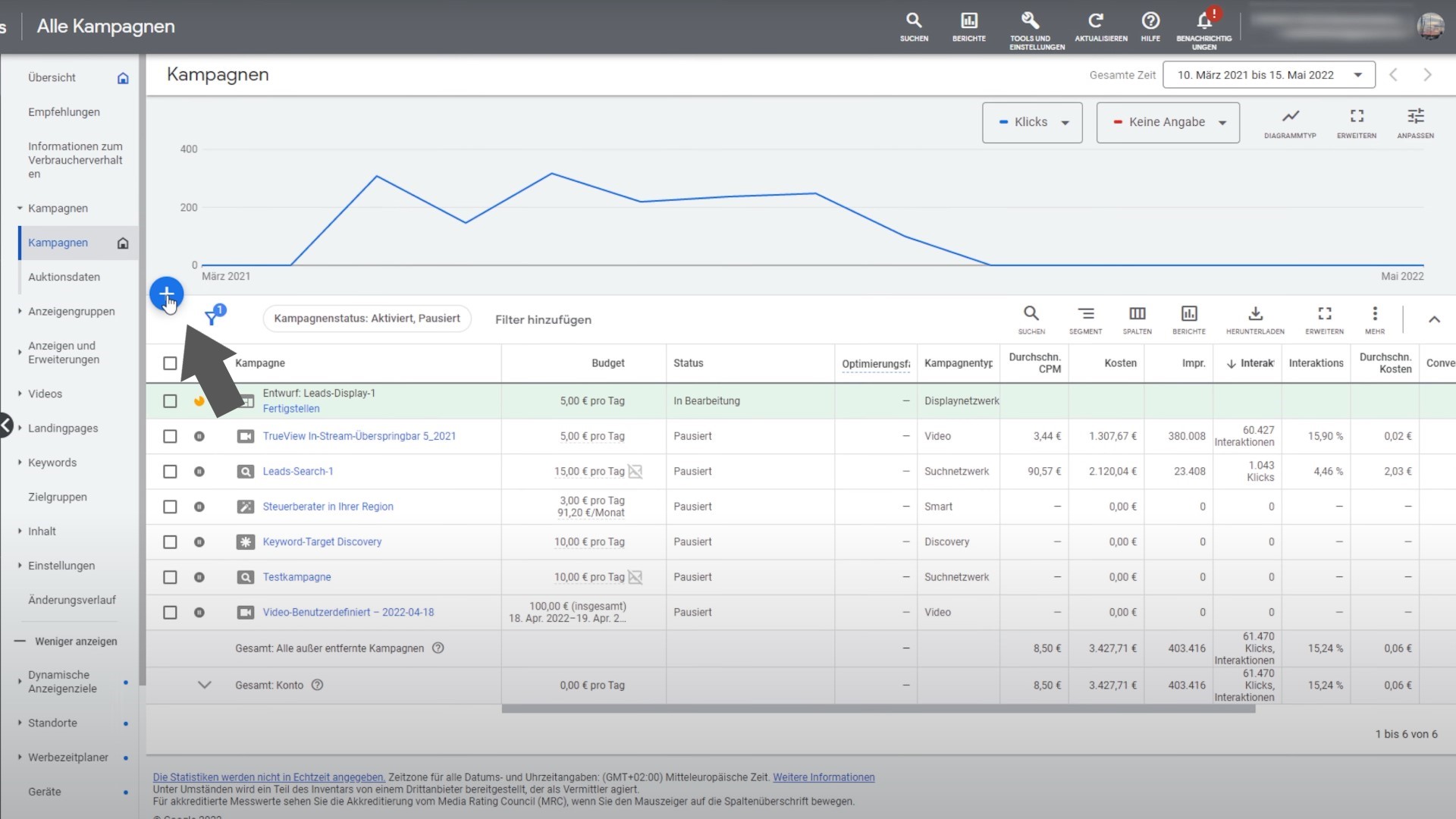Click pause status icon of Testkampagne
Screen dimensions: 1456x819
[x=199, y=577]
